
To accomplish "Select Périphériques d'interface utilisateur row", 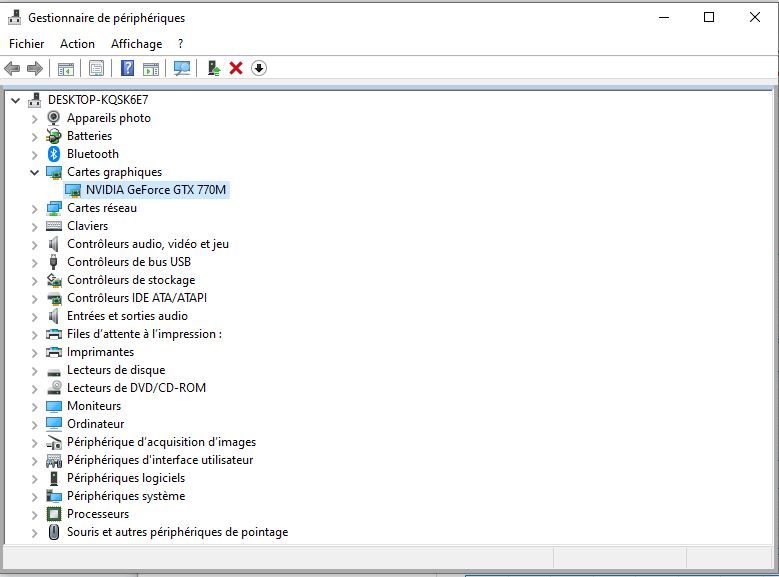I will (x=160, y=460).
